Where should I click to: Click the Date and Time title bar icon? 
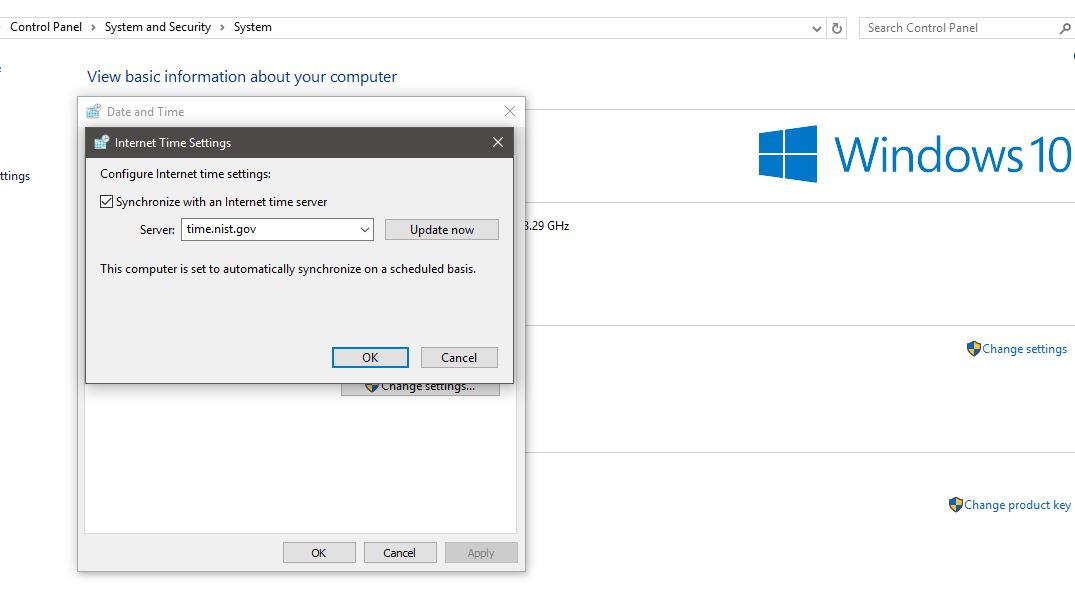click(93, 111)
